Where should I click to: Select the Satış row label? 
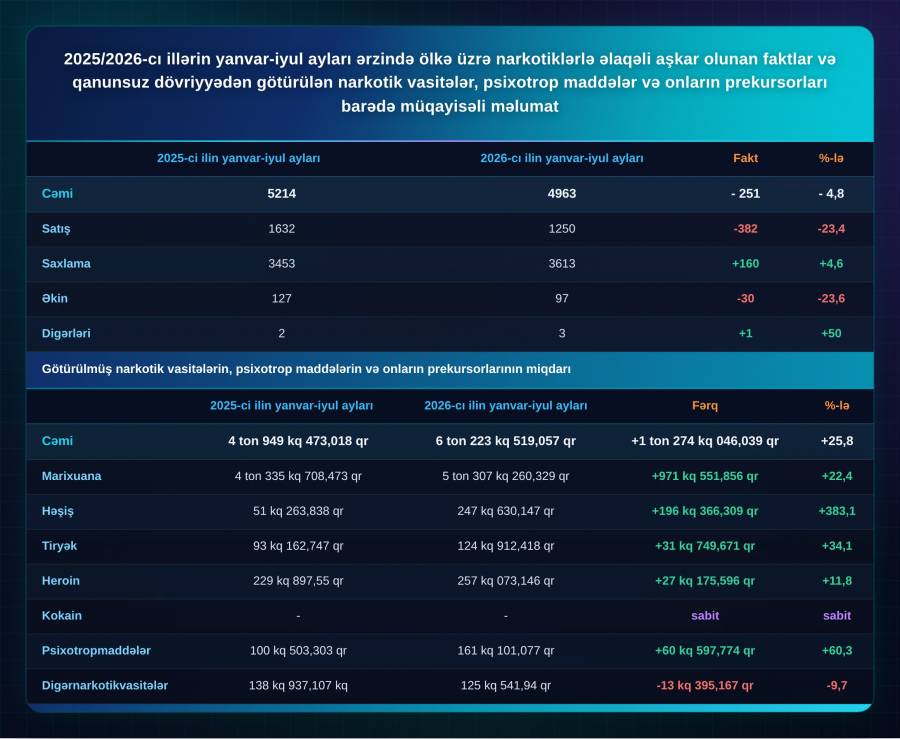56,228
